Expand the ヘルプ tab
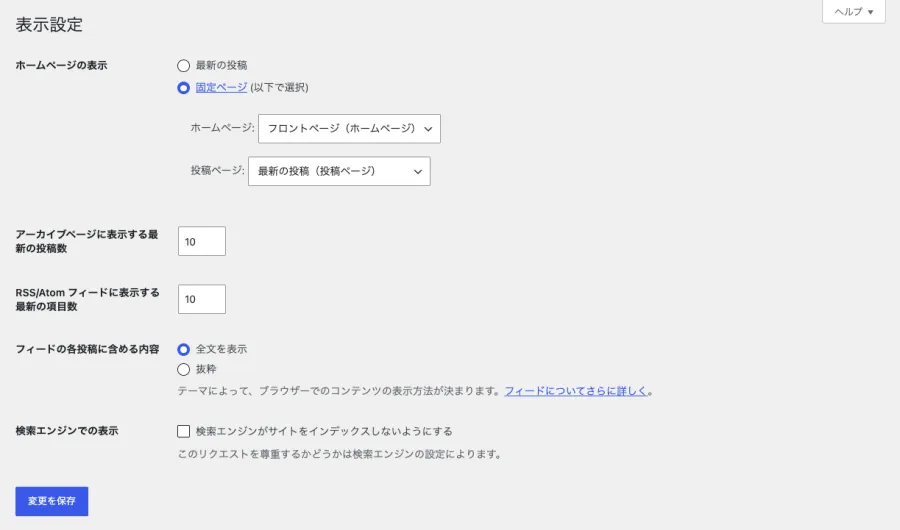This screenshot has width=900, height=530. [854, 11]
